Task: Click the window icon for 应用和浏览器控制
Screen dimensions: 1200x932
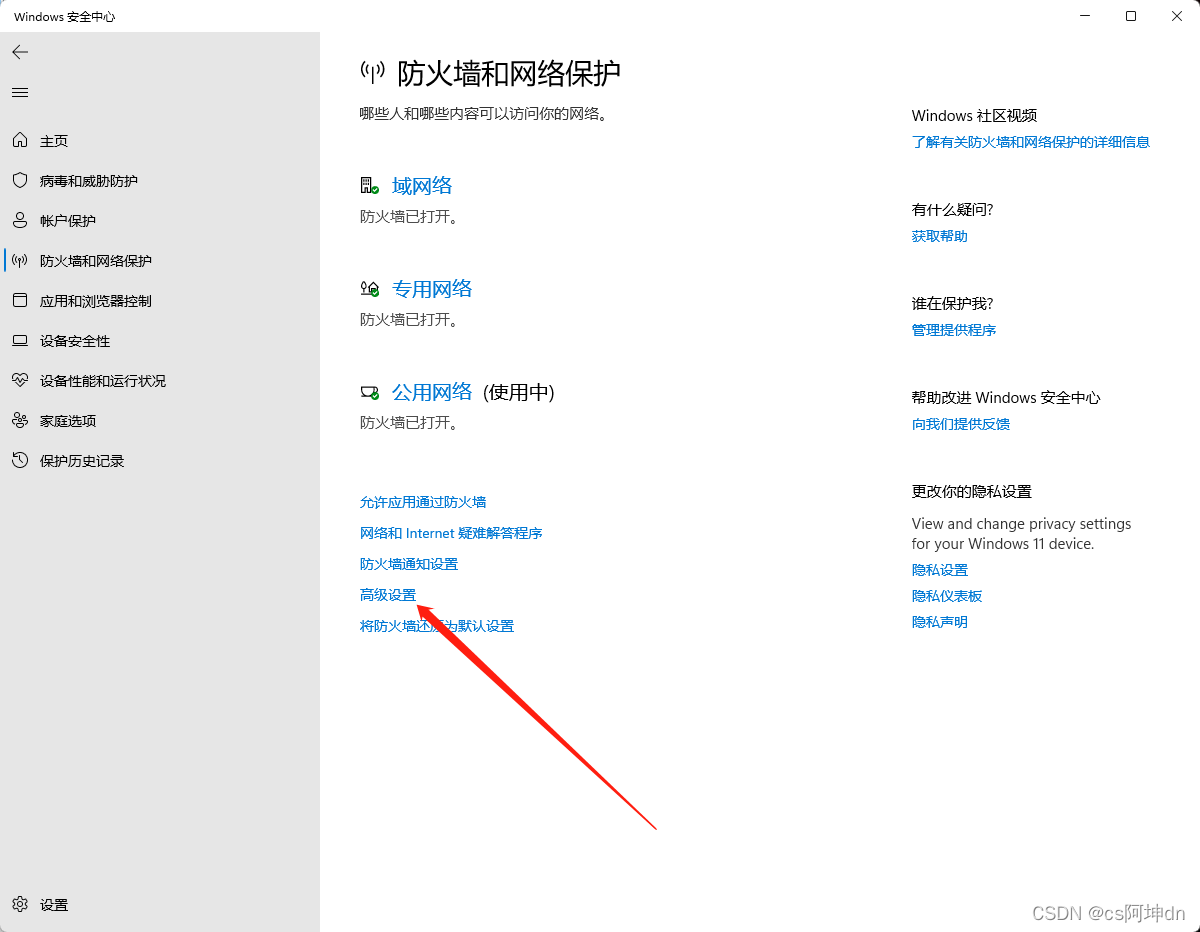Action: (x=20, y=301)
